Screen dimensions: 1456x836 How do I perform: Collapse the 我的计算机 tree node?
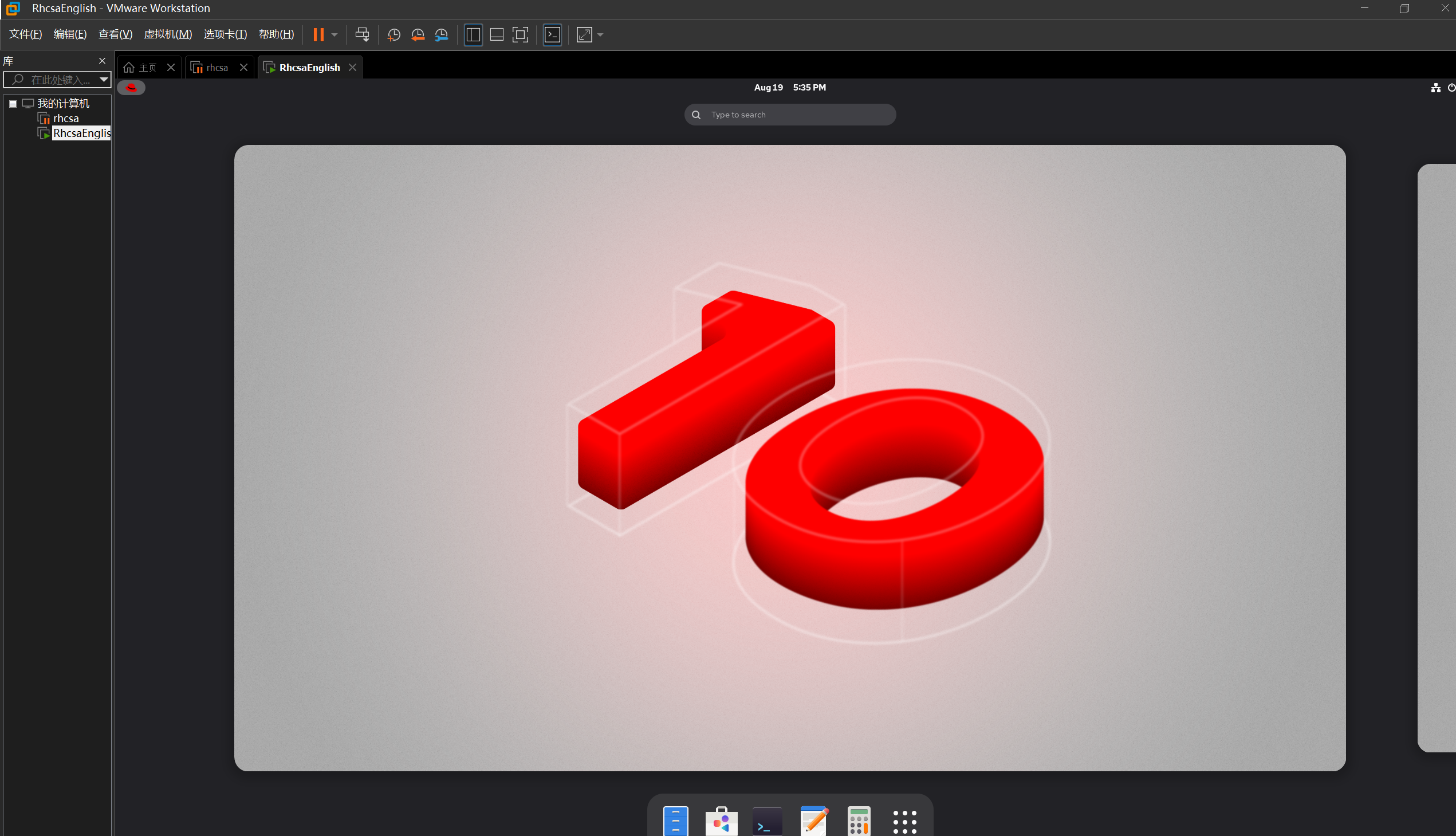coord(13,104)
